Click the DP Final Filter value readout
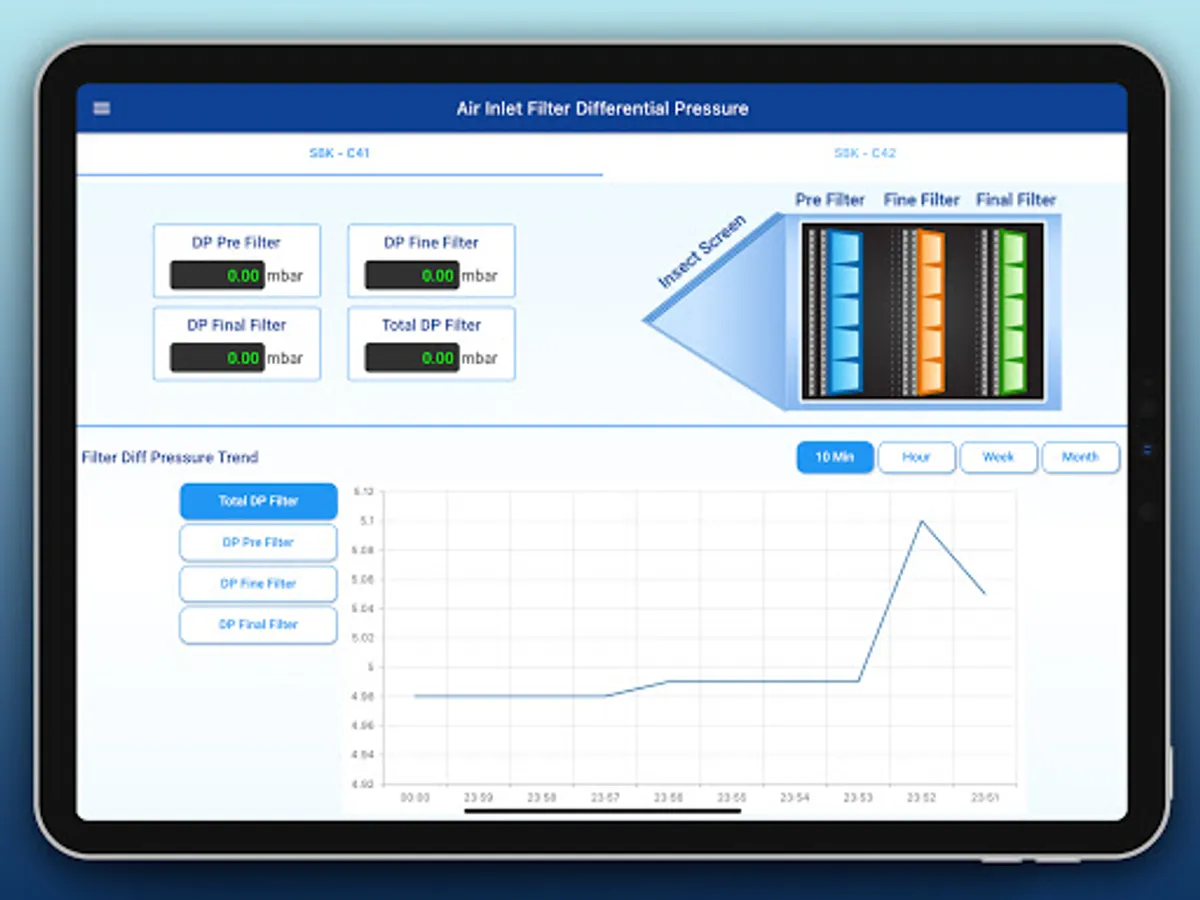Viewport: 1200px width, 900px height. (217, 358)
